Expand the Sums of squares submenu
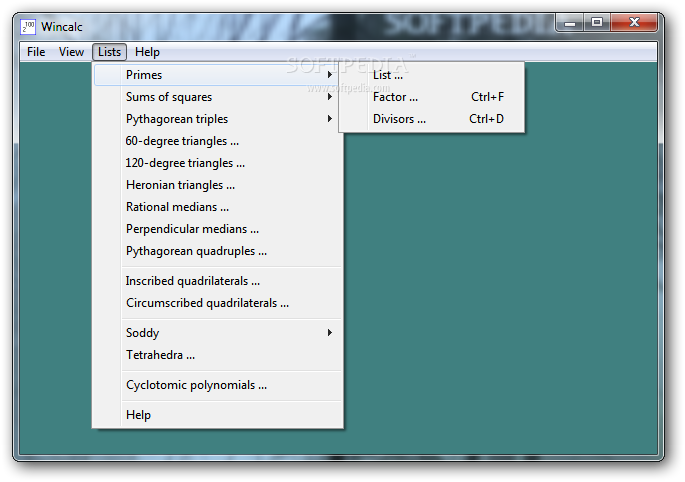The height and width of the screenshot is (482, 685). tap(217, 97)
